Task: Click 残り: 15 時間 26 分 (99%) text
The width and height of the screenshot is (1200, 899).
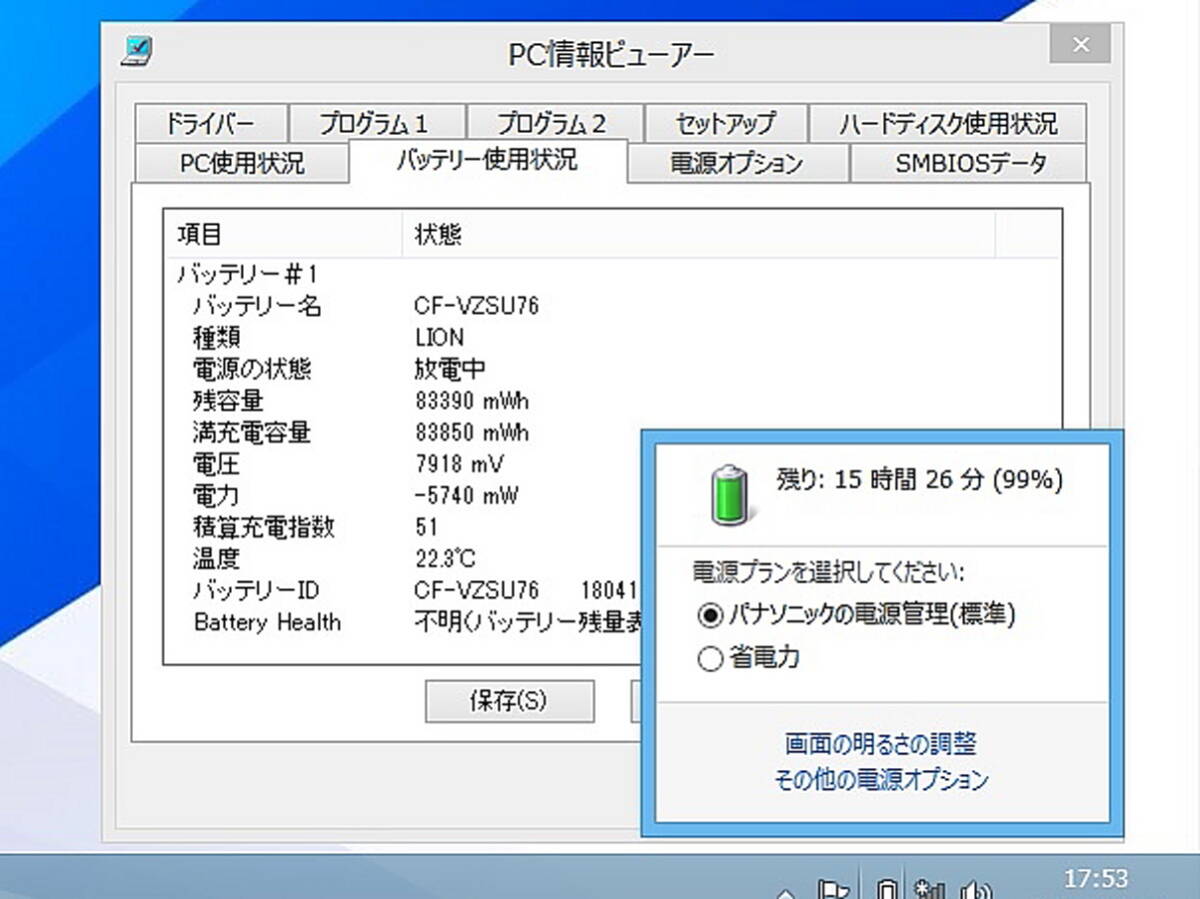Action: click(920, 480)
